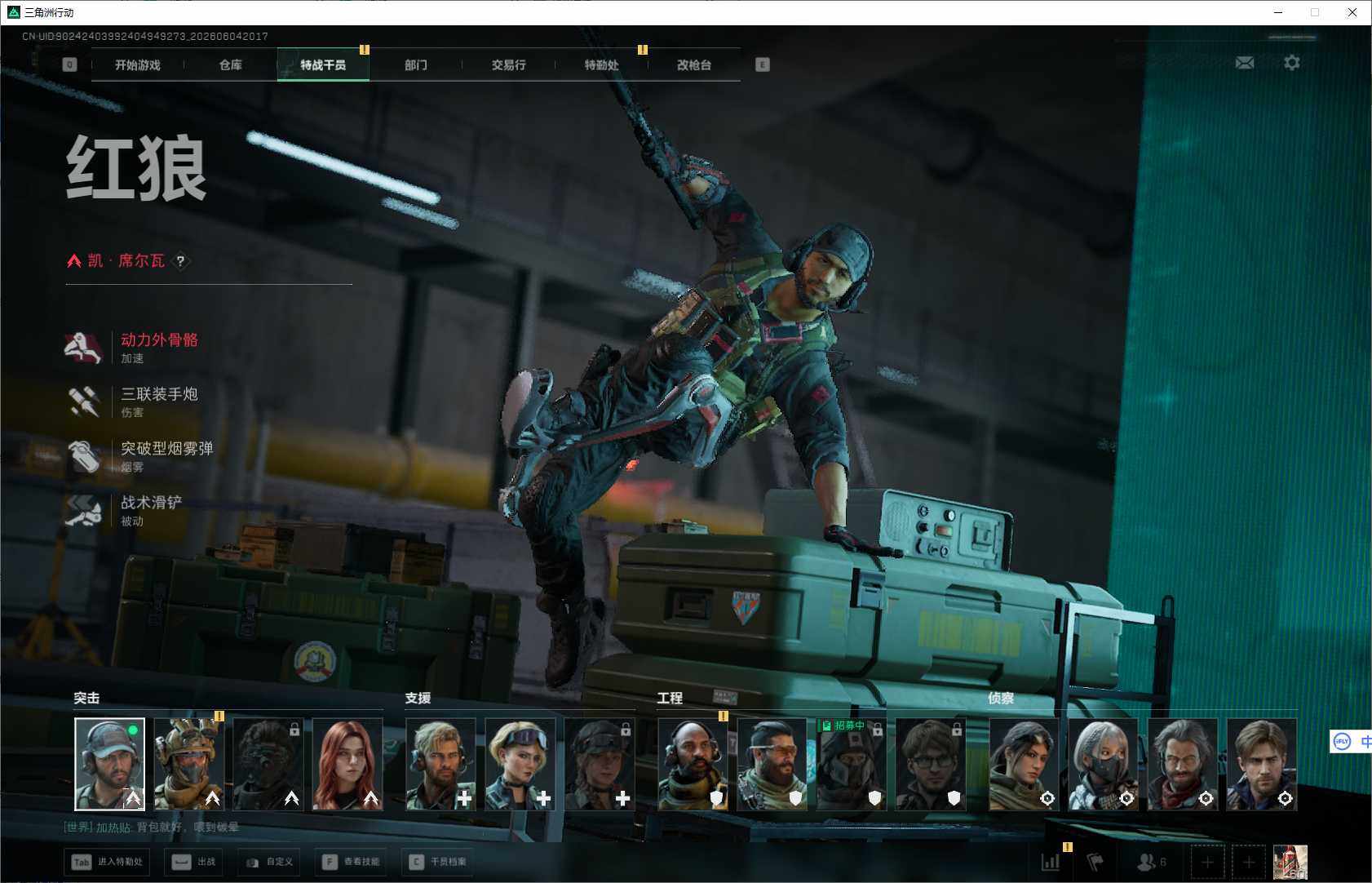Screen dimensions: 1372x883
Task: Open the statistics bar chart icon
Action: (1051, 862)
